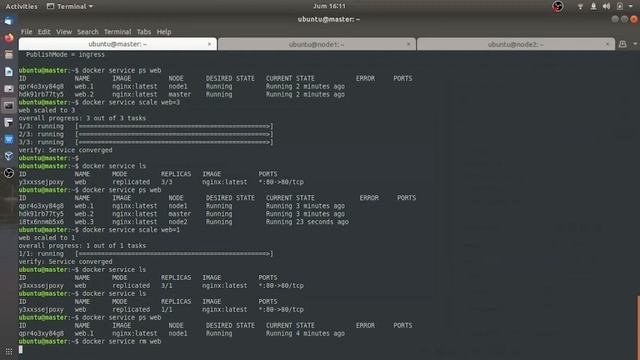Click the 'web scaled to 1' output line

coord(47,238)
